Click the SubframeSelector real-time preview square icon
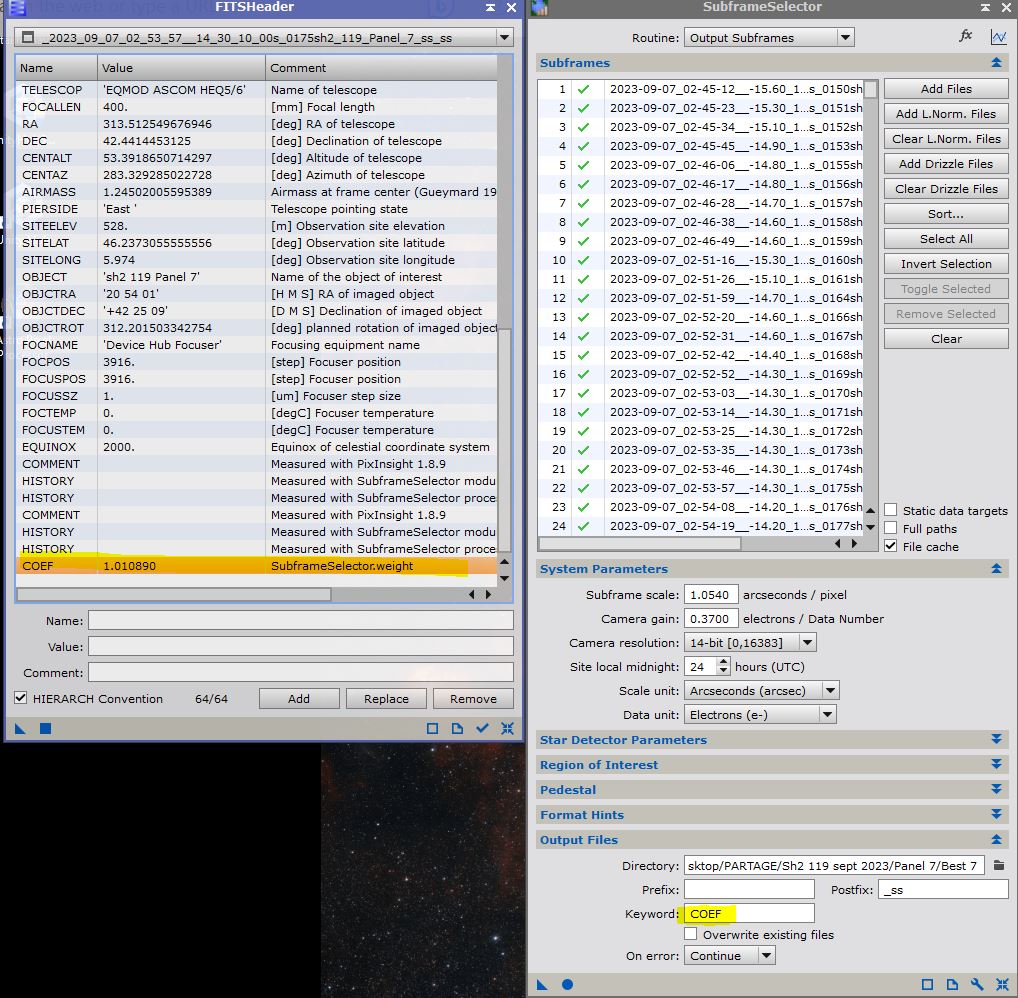The height and width of the screenshot is (998, 1018). 927,984
